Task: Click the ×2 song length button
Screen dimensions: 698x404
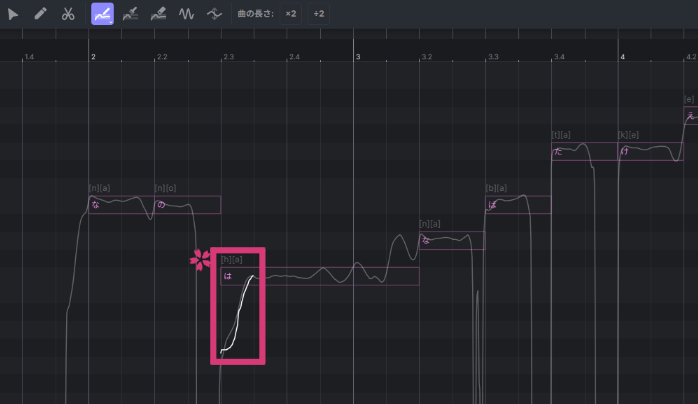Action: [290, 14]
